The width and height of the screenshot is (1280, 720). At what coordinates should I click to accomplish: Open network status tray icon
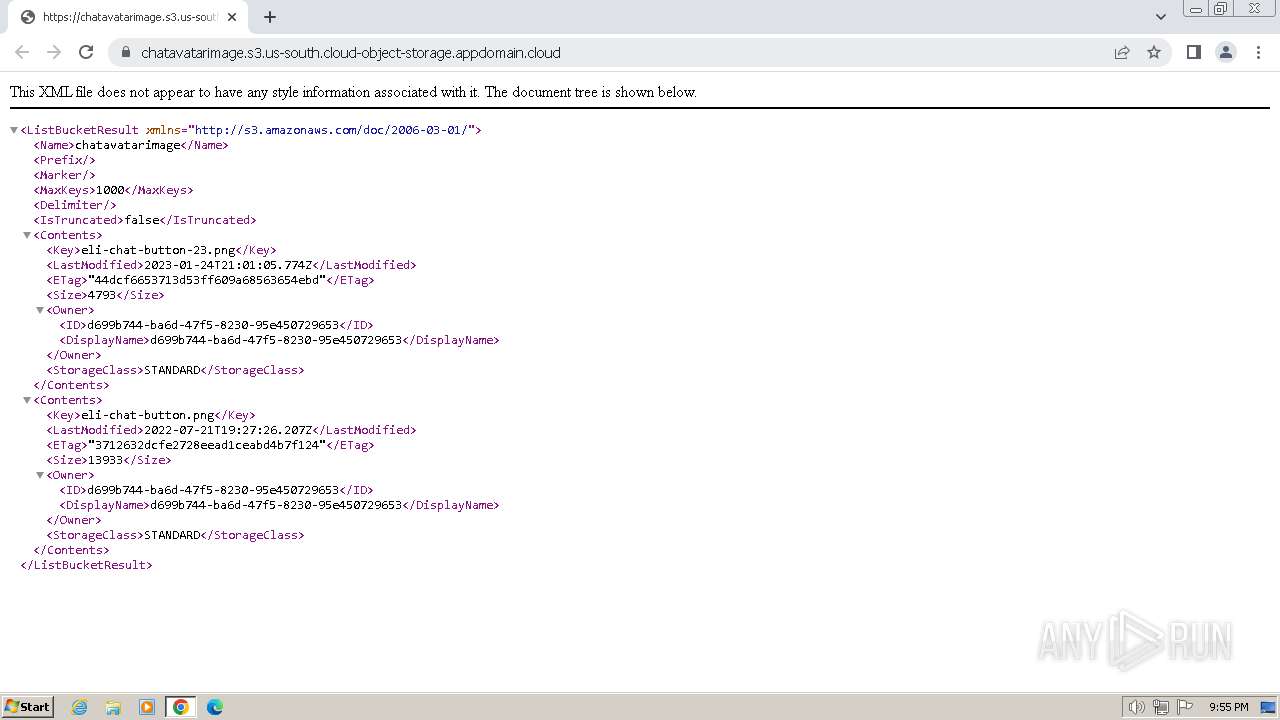click(x=1161, y=707)
